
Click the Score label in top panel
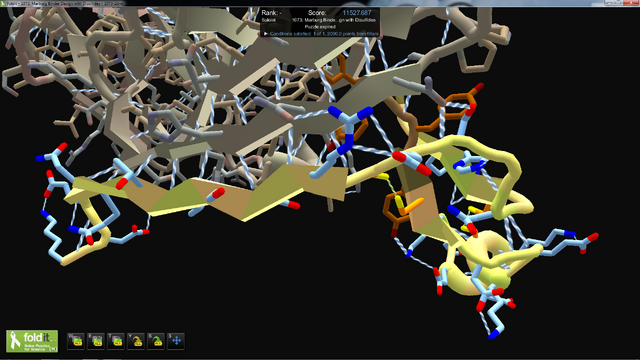coord(317,13)
